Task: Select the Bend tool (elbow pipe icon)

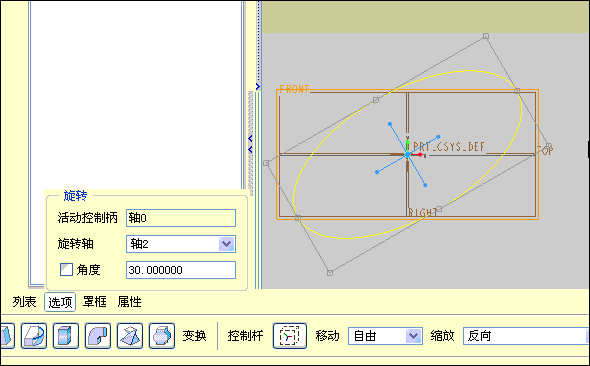Action: pyautogui.click(x=98, y=336)
